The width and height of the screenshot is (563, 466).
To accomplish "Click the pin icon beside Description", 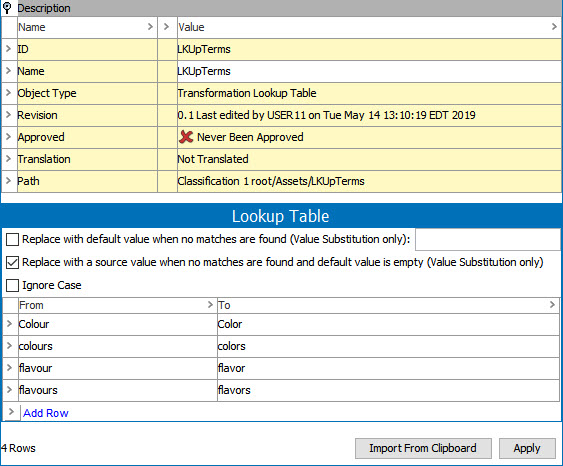I will 7,8.
